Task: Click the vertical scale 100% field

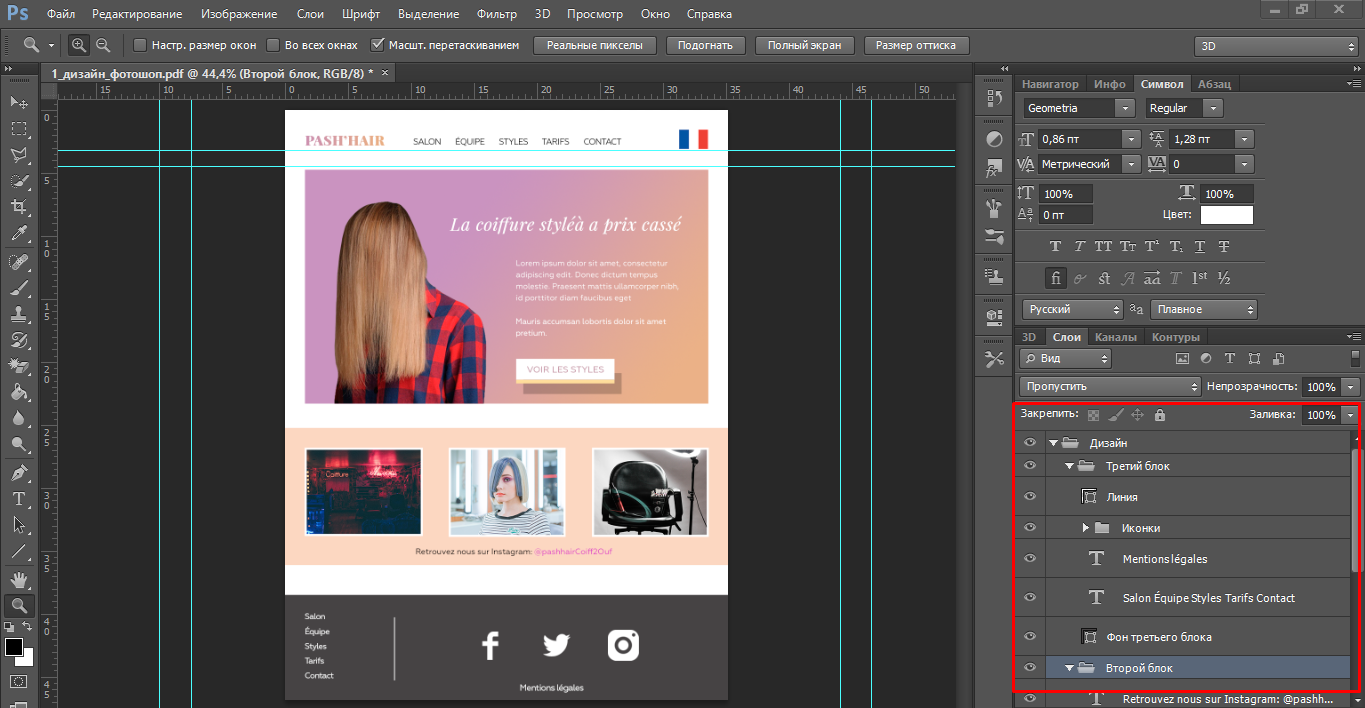Action: [x=1065, y=194]
